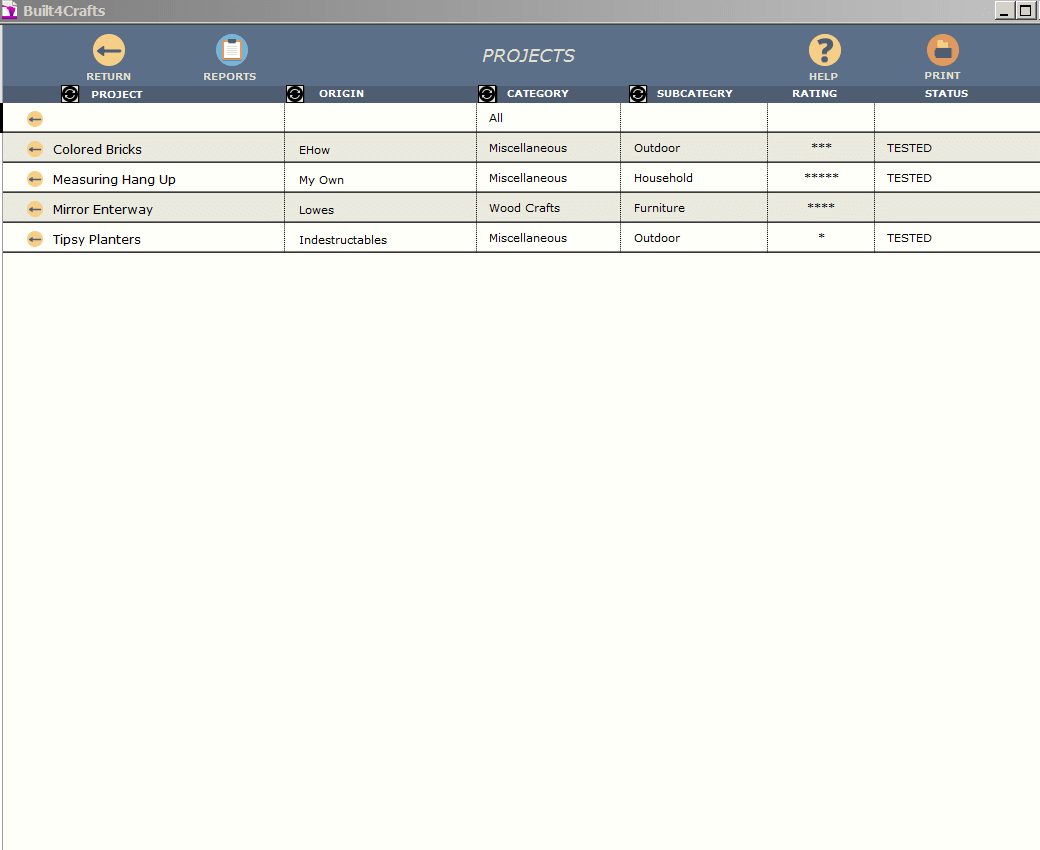Click arrow icon beside Tipsy Planters
Viewport: 1040px width, 850px height.
point(35,239)
